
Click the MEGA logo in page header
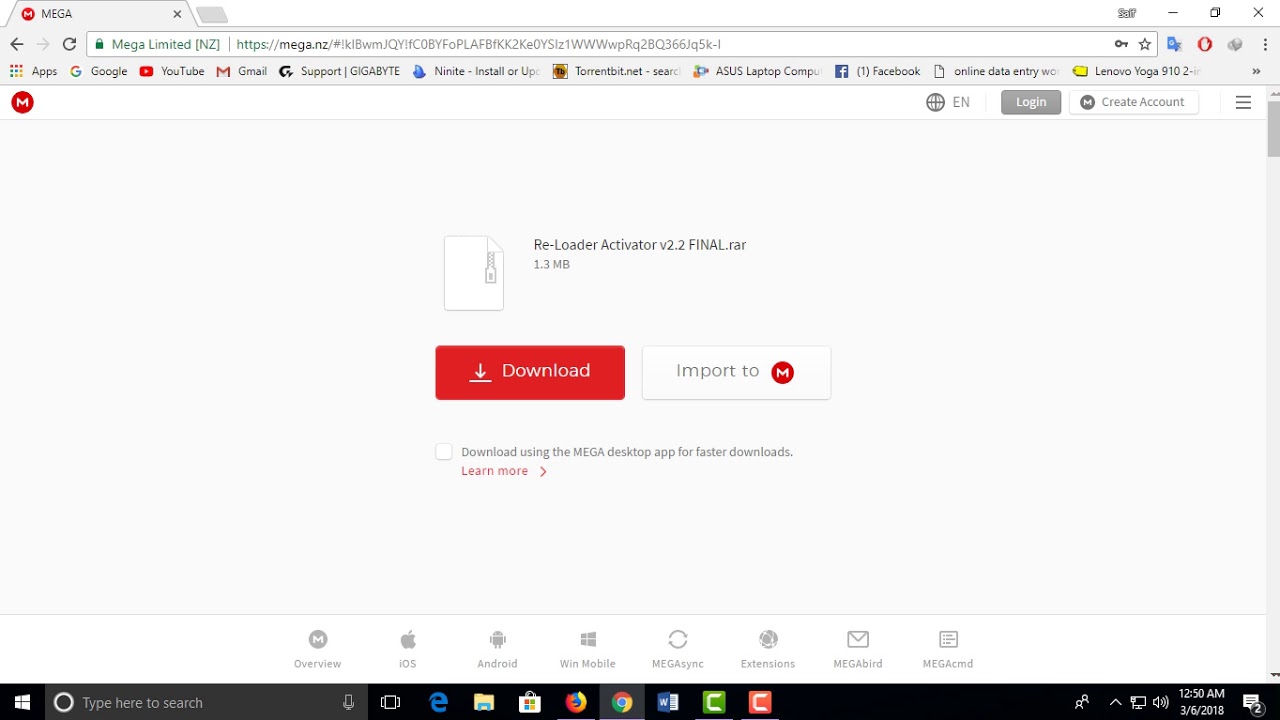coord(22,102)
